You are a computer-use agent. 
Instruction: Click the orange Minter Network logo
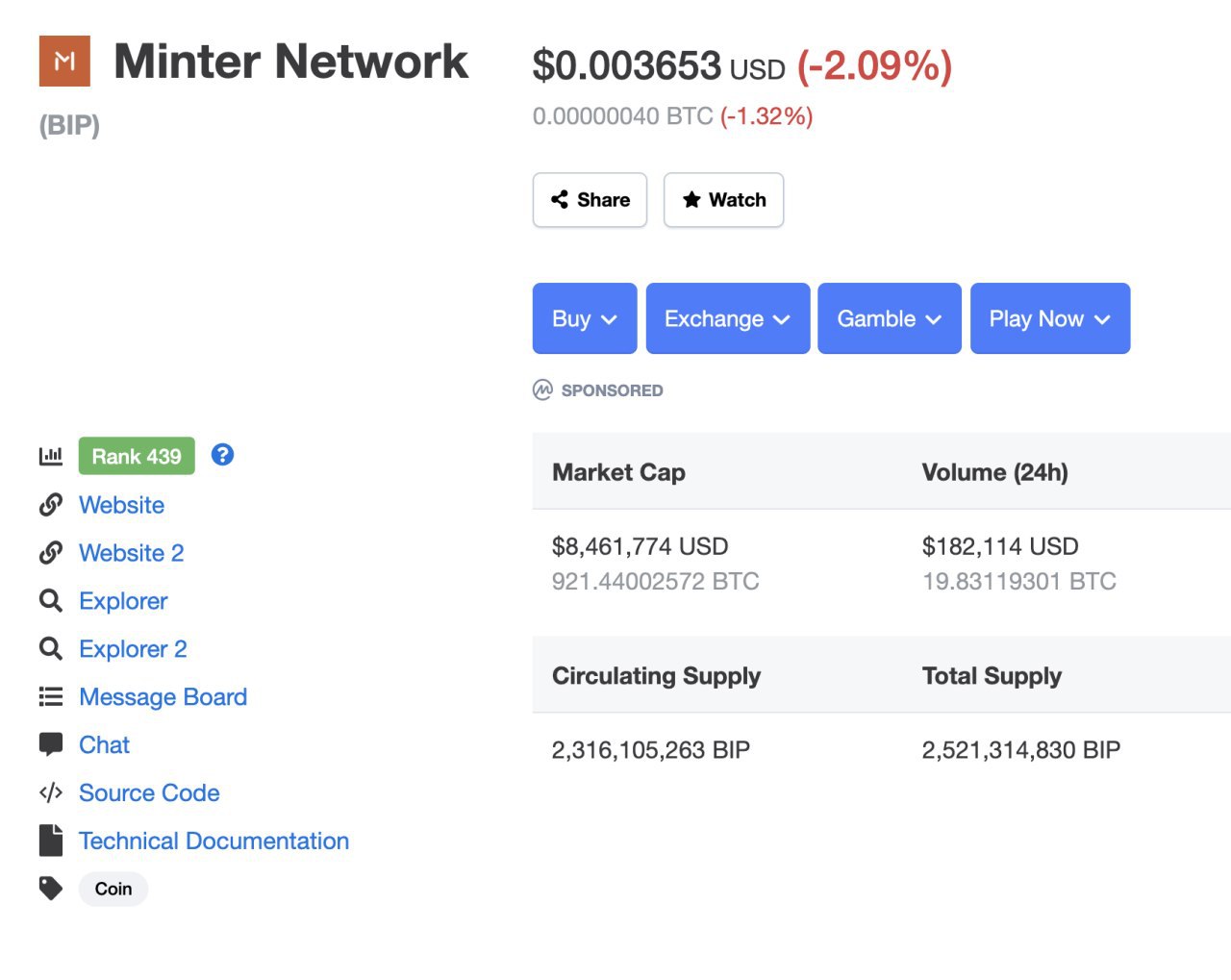pos(64,61)
